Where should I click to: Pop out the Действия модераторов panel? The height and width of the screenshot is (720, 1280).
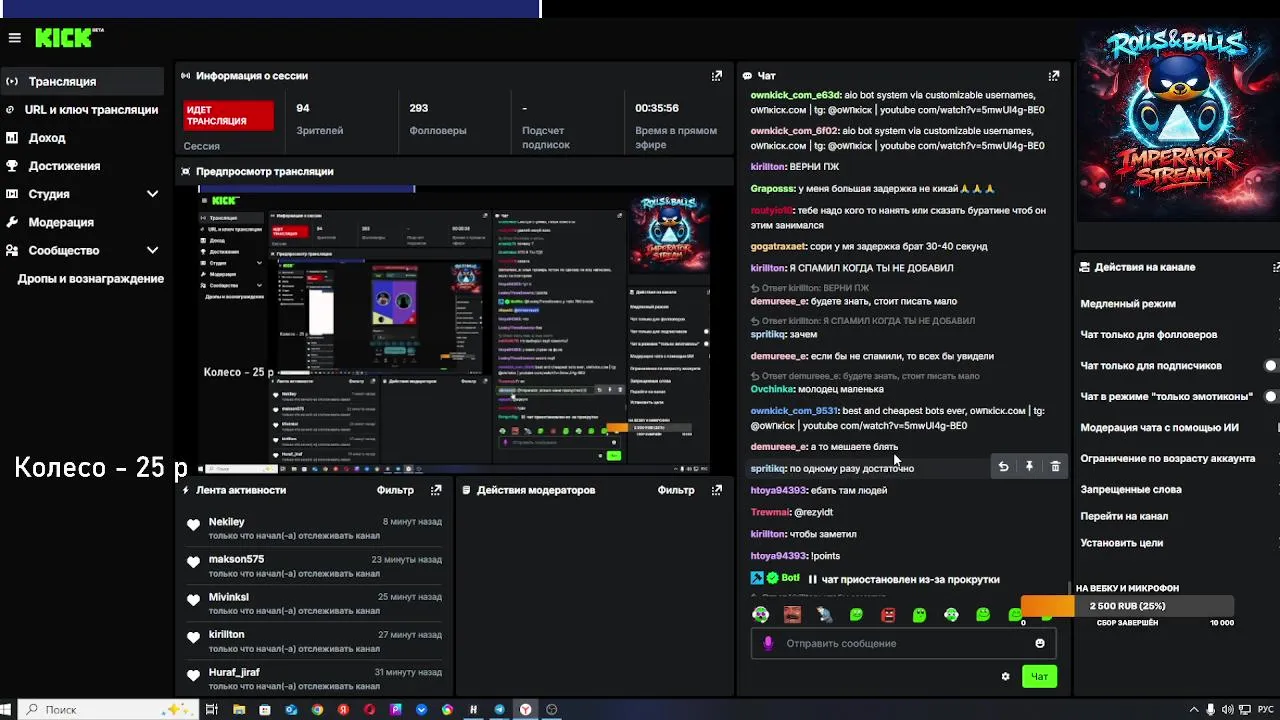pyautogui.click(x=716, y=490)
